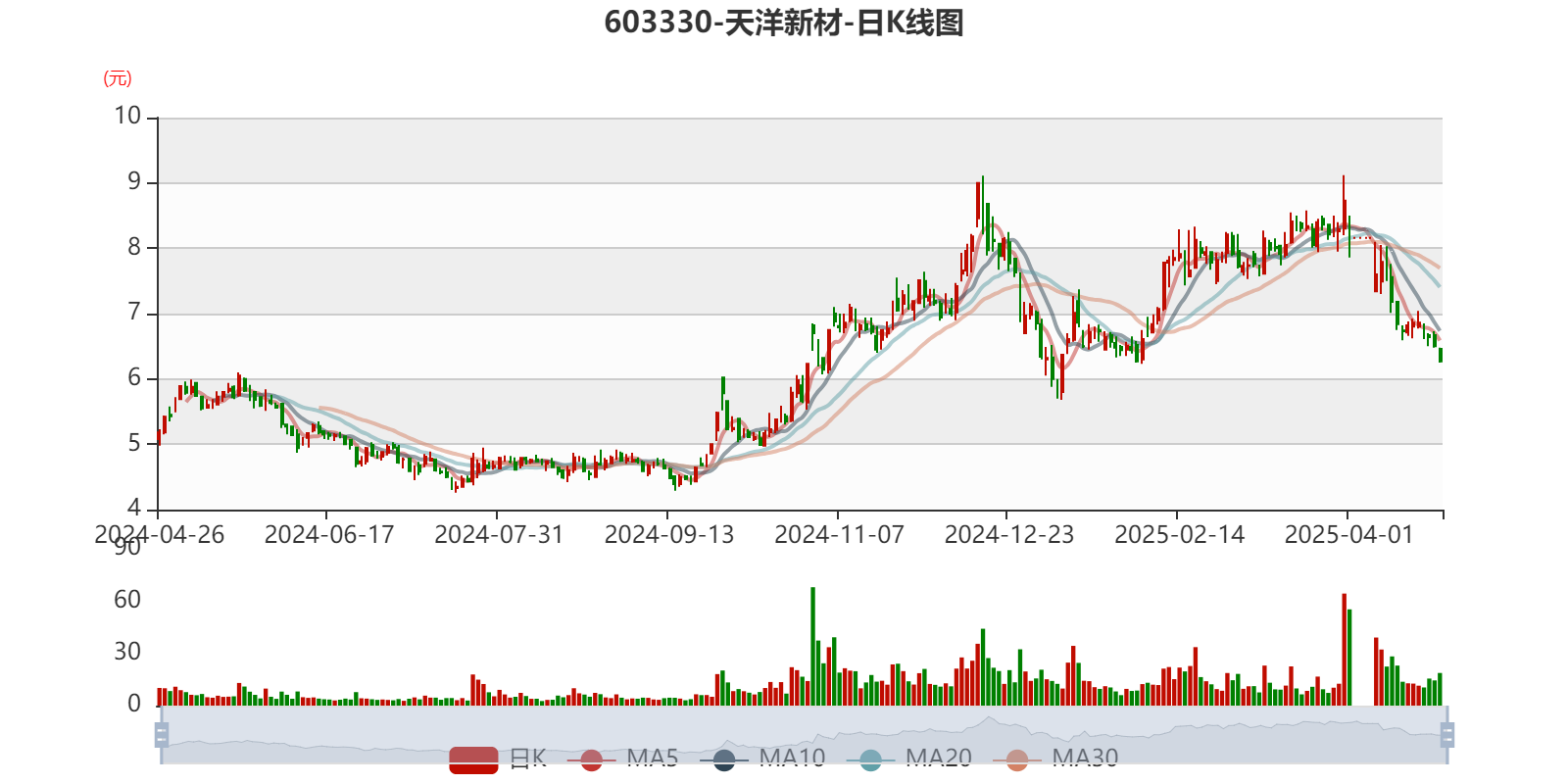1568x784 pixels.
Task: Select the tallest green volume bar in November 2024
Action: tap(812, 646)
